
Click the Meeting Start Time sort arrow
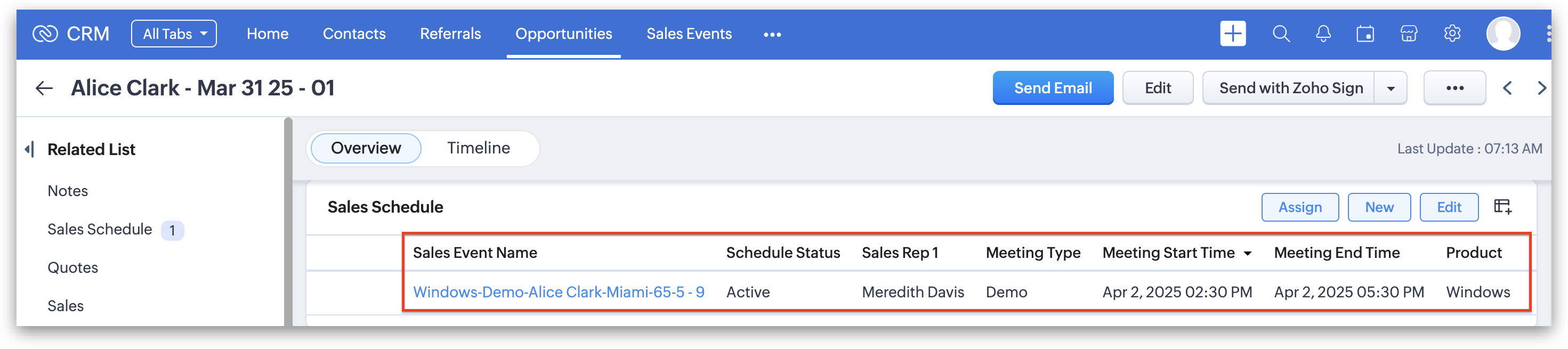click(x=1248, y=254)
